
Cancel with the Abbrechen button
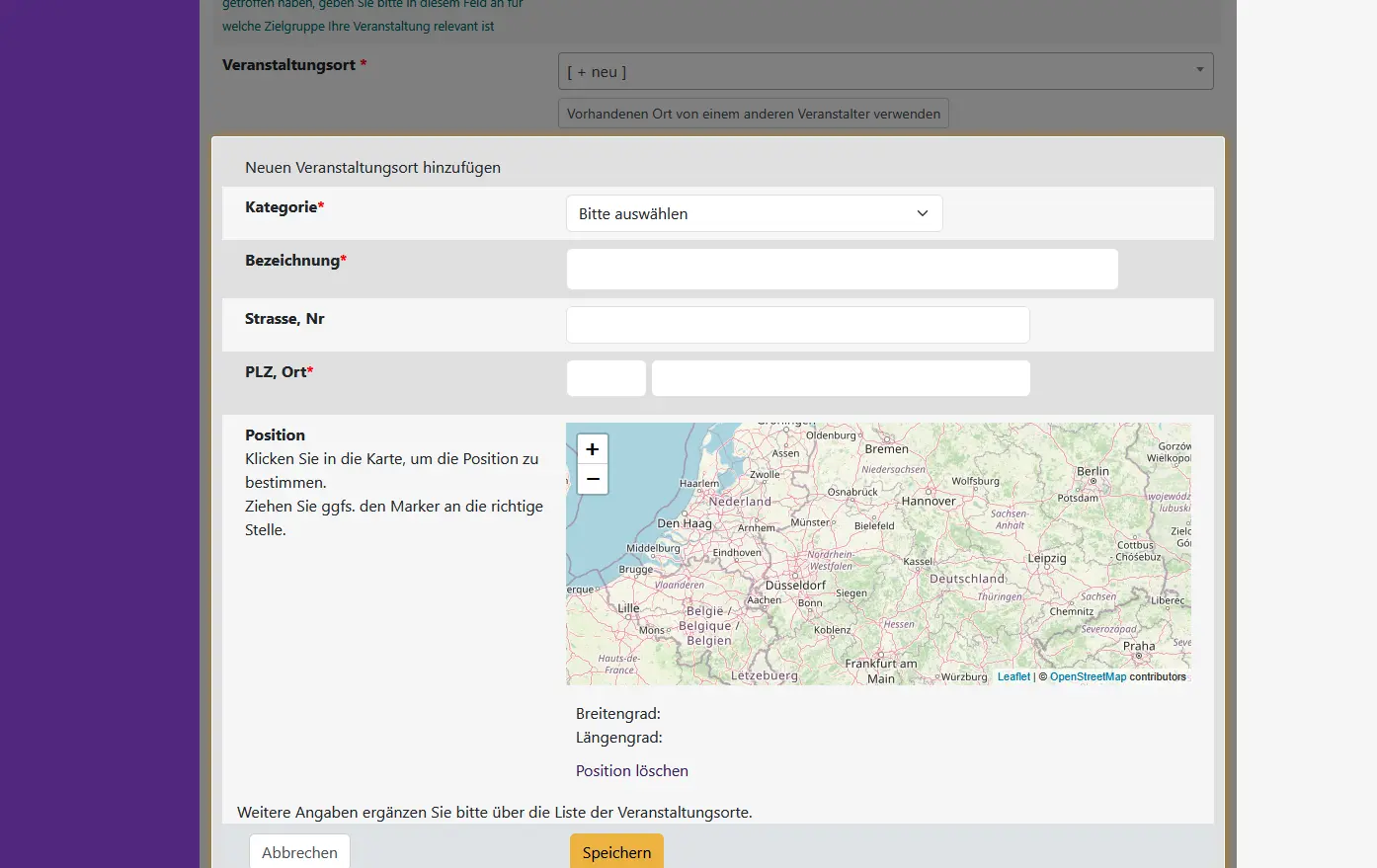point(299,852)
